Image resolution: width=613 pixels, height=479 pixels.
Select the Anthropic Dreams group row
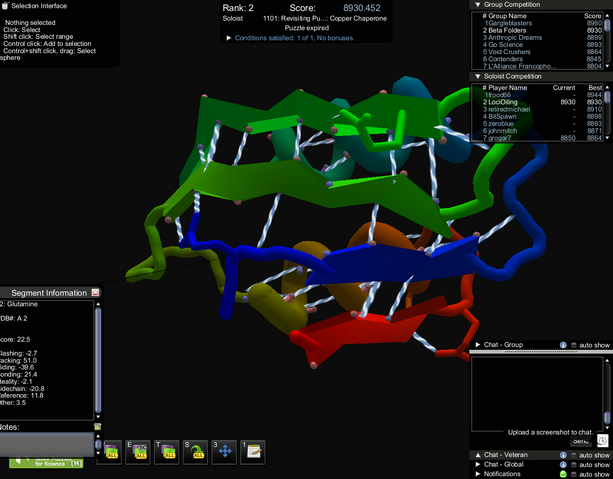pos(542,38)
